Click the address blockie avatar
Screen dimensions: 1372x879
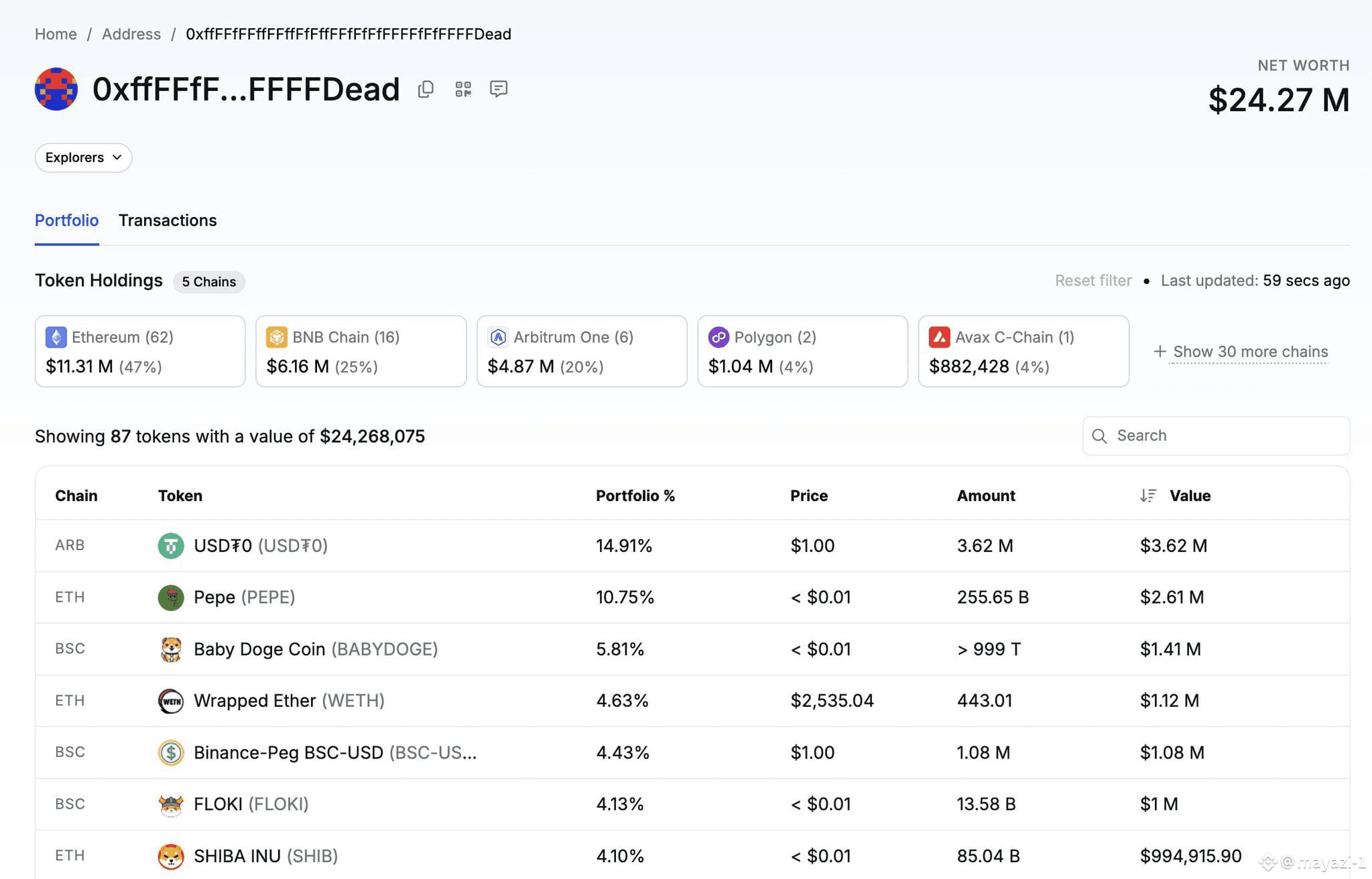pos(56,89)
